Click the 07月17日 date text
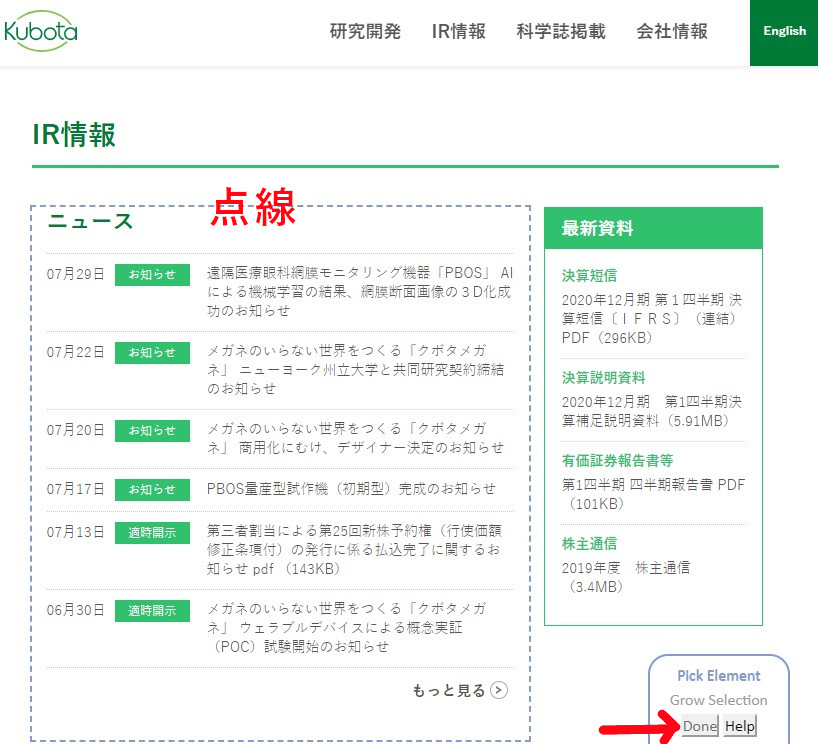This screenshot has width=818, height=744. pyautogui.click(x=76, y=489)
